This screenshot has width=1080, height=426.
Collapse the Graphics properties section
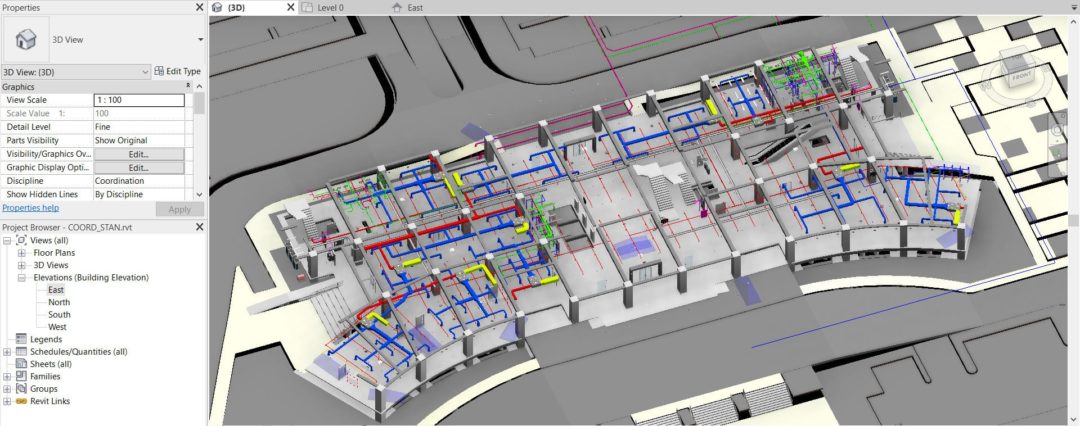click(188, 86)
